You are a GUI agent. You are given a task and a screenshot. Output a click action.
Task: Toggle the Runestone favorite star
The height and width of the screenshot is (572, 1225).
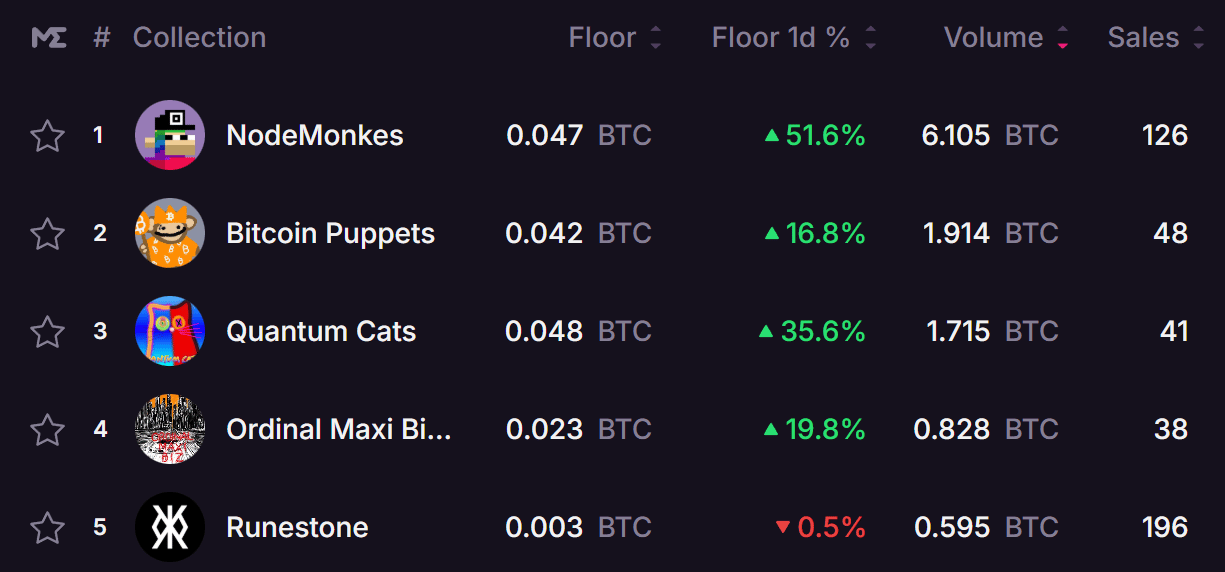click(x=48, y=527)
